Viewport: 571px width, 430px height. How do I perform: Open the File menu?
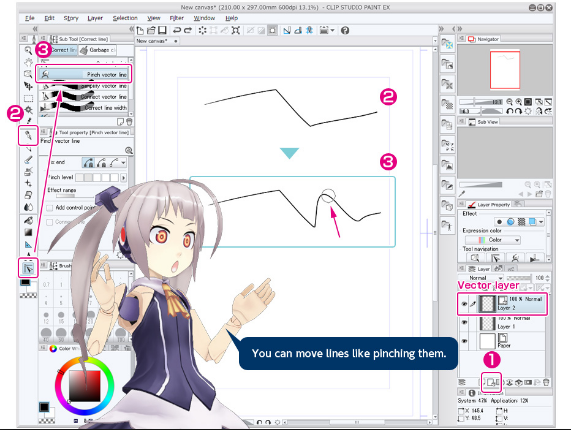(30, 18)
